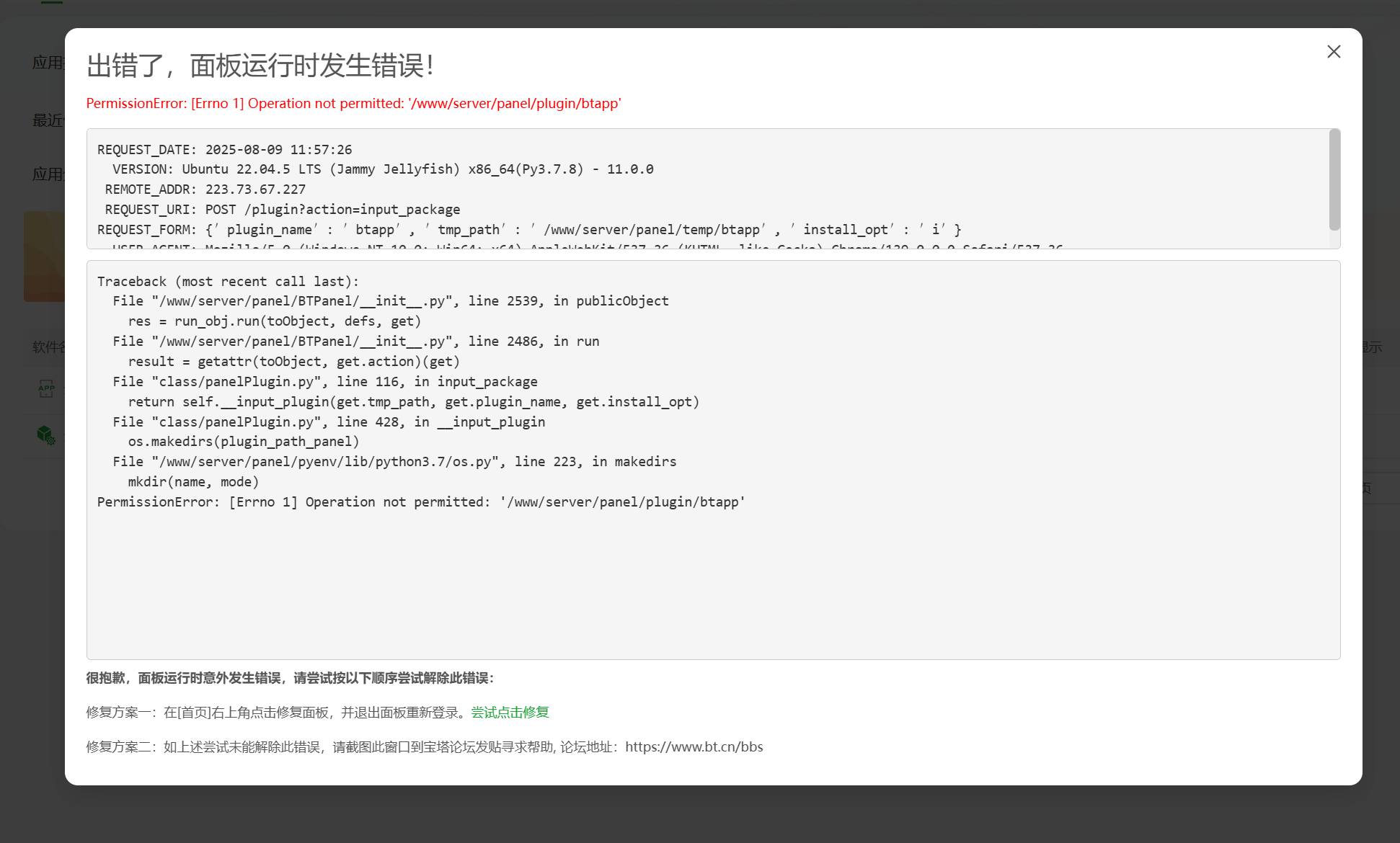Click the line 2539 publicObject traceback entry
This screenshot has height=843, width=1400.
pos(391,301)
